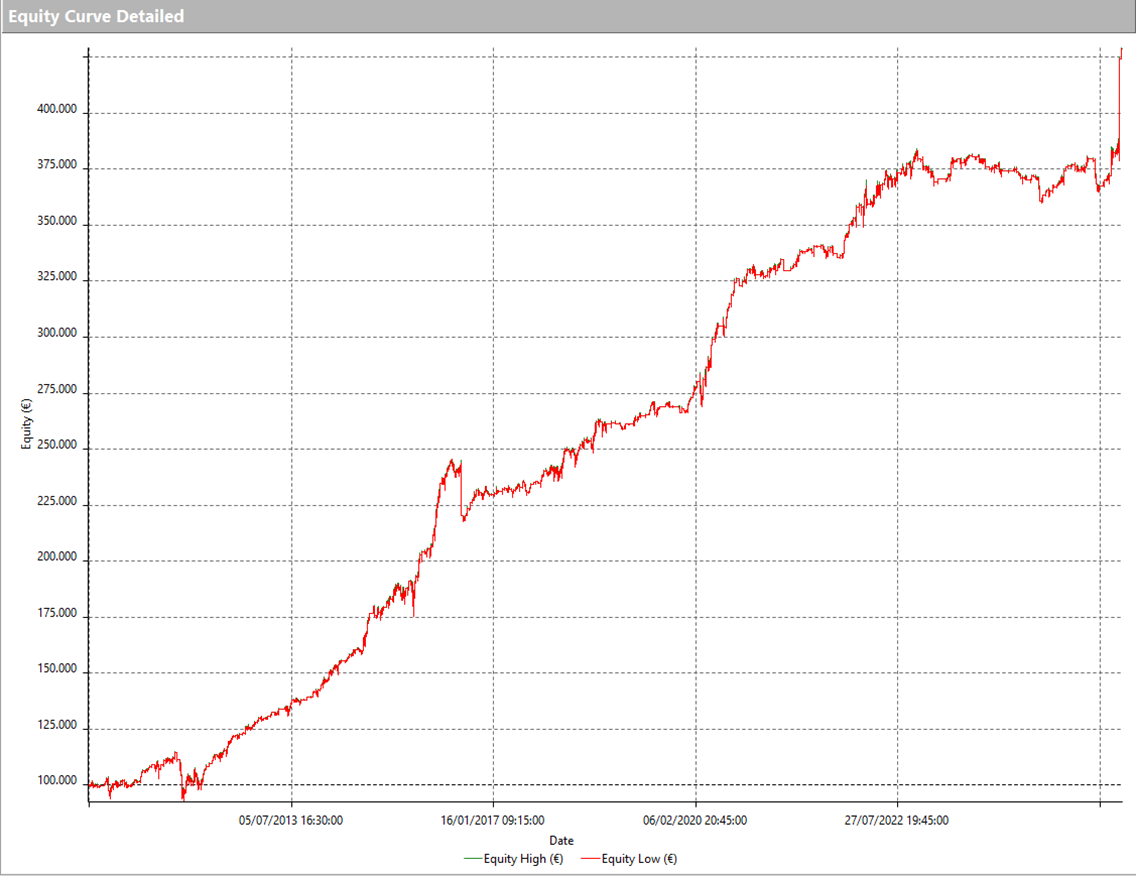
Task: Select the Equity High (€) legend label
Action: point(523,858)
